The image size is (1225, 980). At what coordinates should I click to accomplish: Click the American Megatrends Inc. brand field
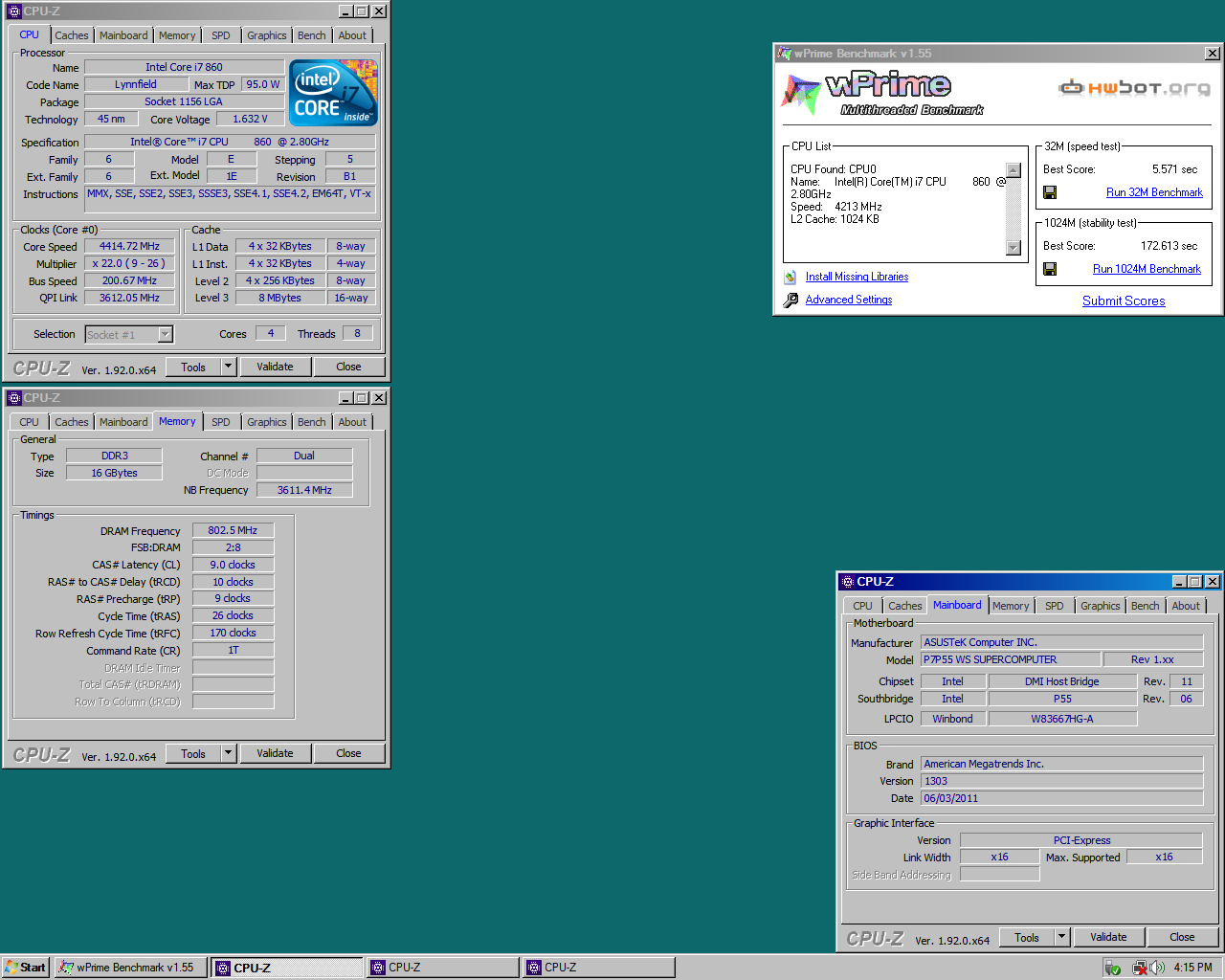point(1061,764)
